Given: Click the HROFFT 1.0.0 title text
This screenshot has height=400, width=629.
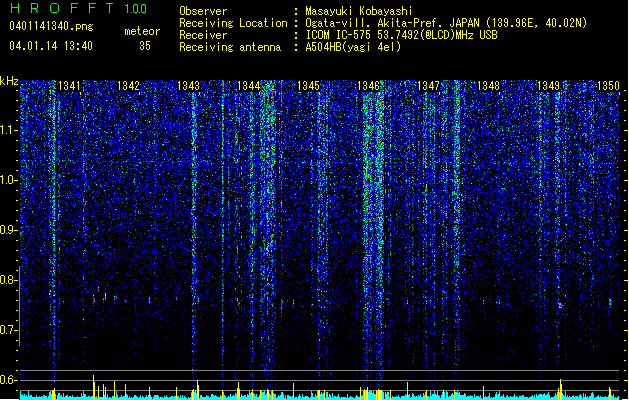Looking at the screenshot, I should (78, 8).
